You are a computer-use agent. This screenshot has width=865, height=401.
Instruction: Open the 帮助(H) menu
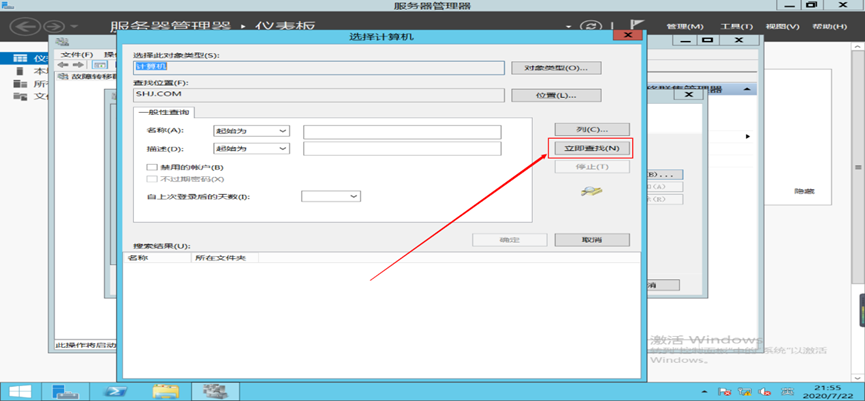tap(829, 26)
